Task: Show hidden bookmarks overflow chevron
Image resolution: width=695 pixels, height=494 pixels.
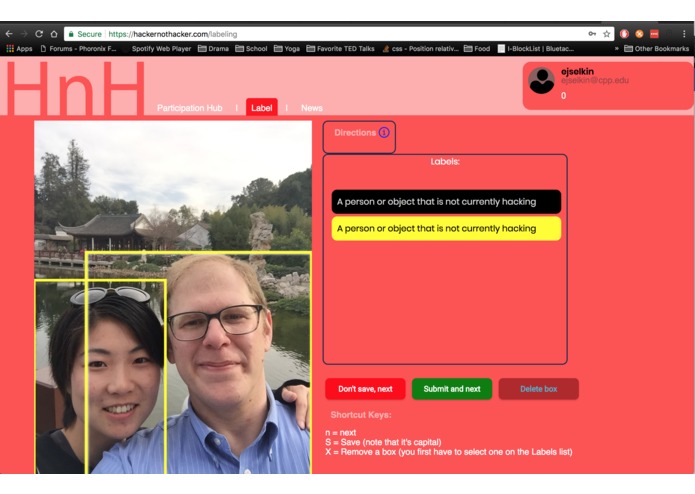Action: click(616, 49)
